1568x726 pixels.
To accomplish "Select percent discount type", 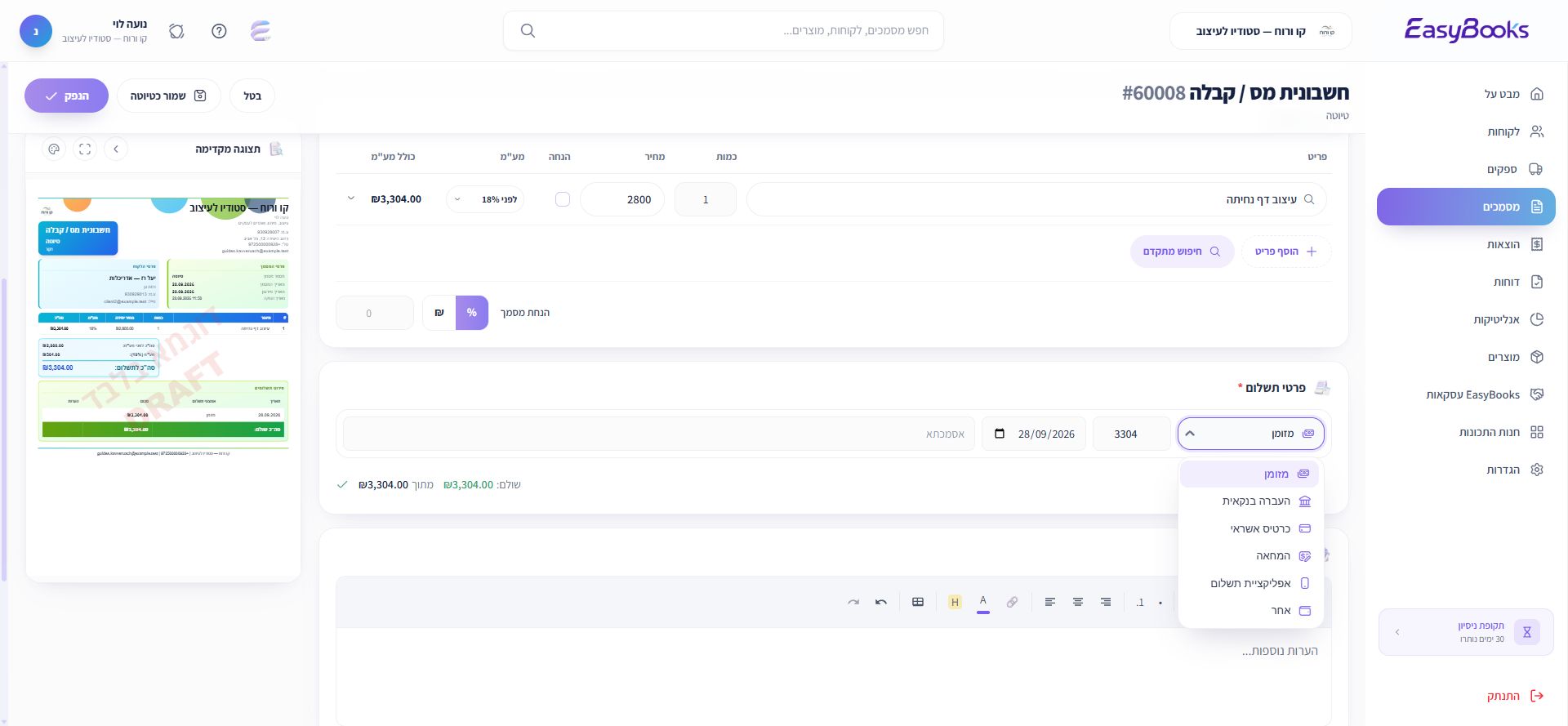I will click(x=472, y=313).
